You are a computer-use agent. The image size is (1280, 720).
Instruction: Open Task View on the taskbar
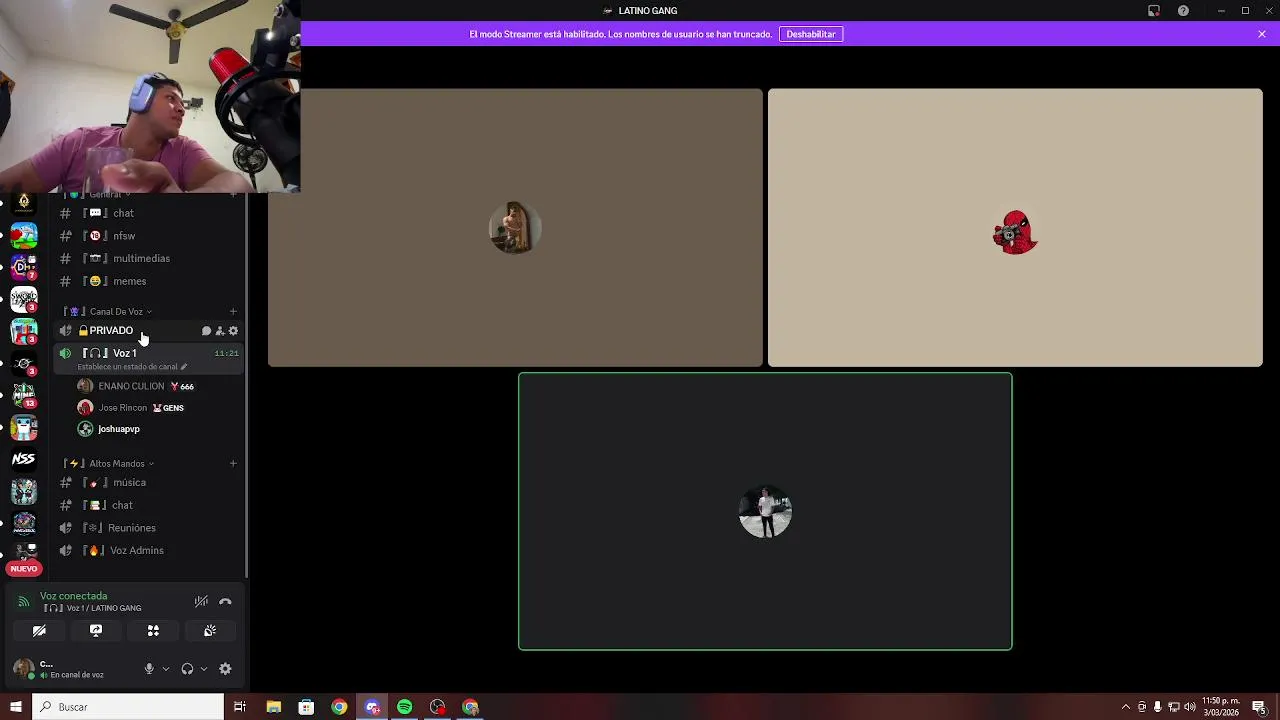click(x=240, y=707)
